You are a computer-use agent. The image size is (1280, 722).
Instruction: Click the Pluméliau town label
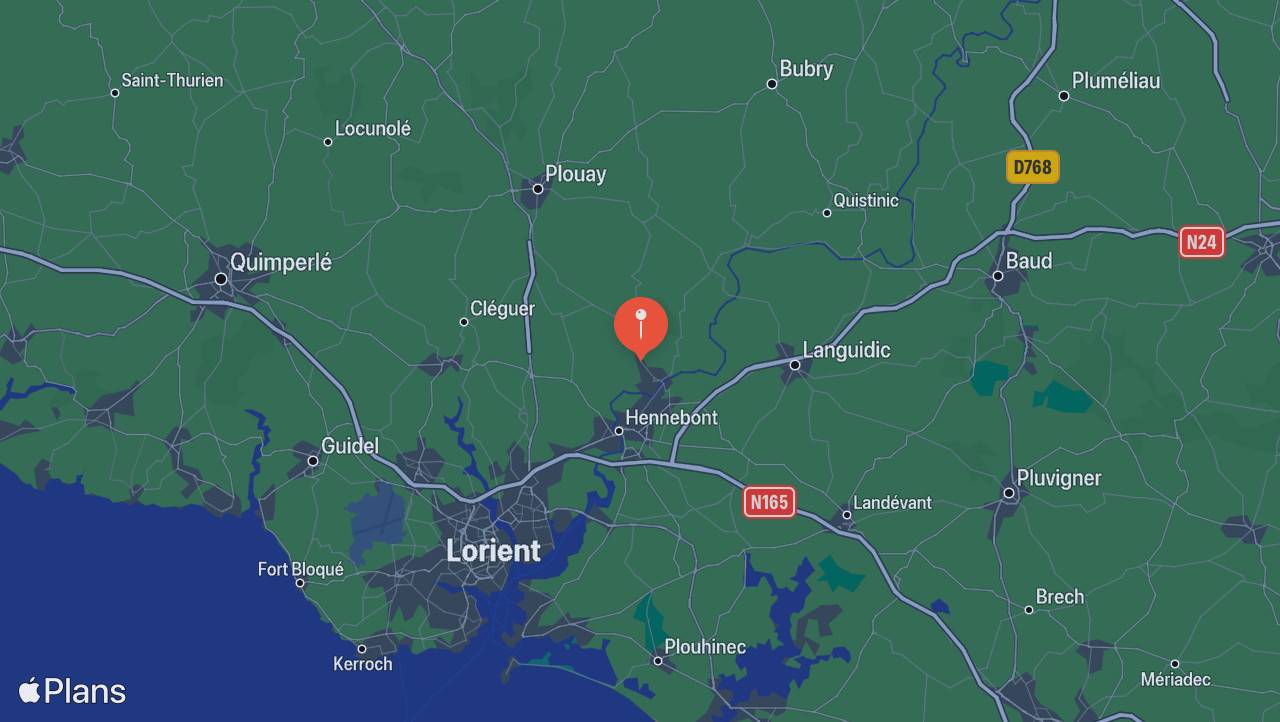pos(1116,81)
